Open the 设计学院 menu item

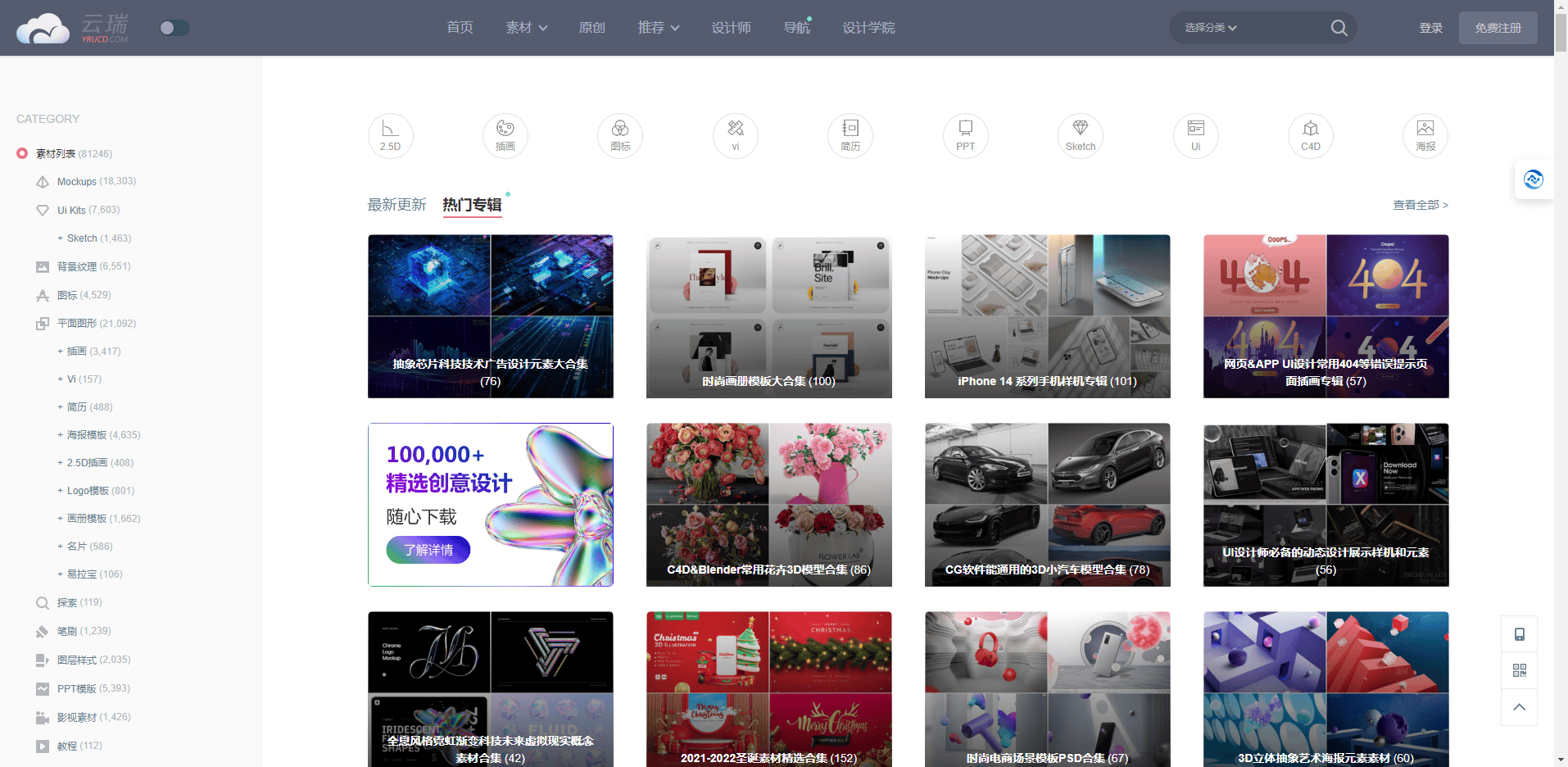tap(868, 28)
